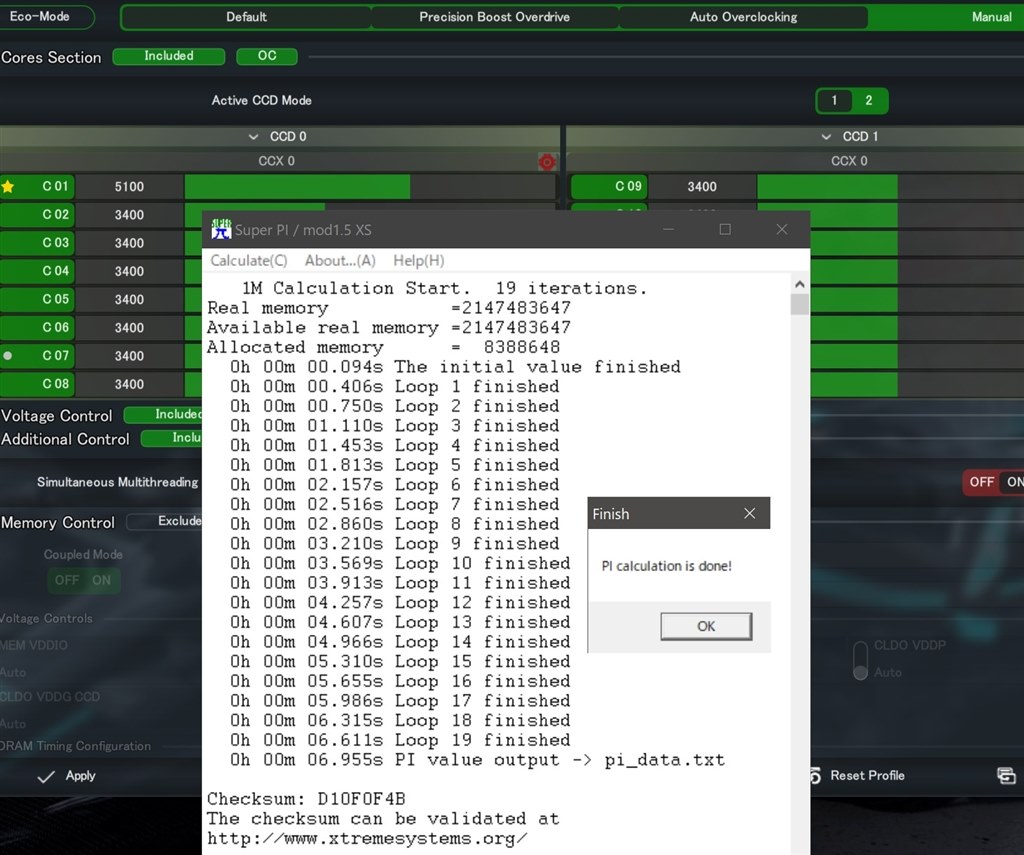Select core C 06 button

(x=37, y=327)
